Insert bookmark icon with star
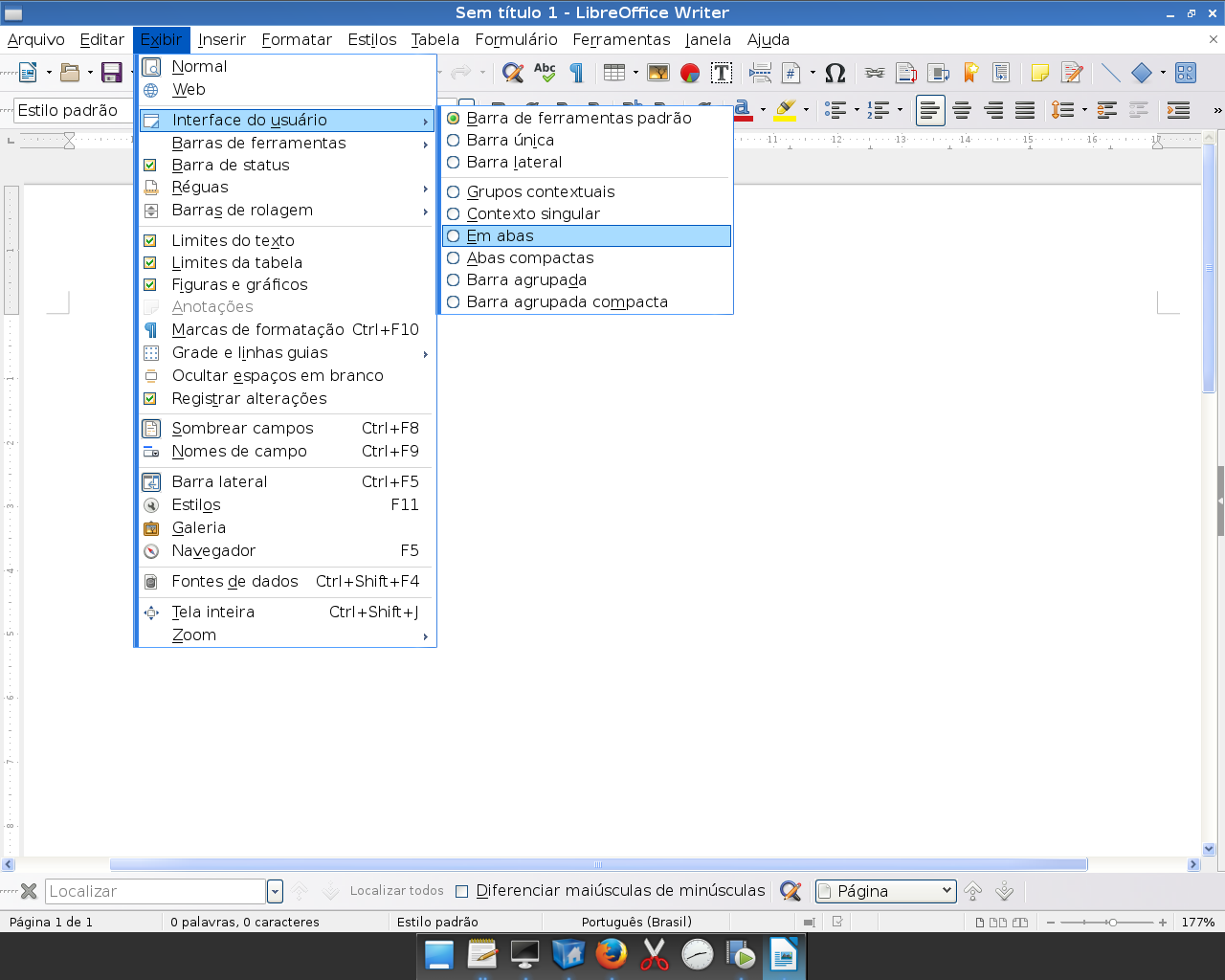 click(970, 73)
